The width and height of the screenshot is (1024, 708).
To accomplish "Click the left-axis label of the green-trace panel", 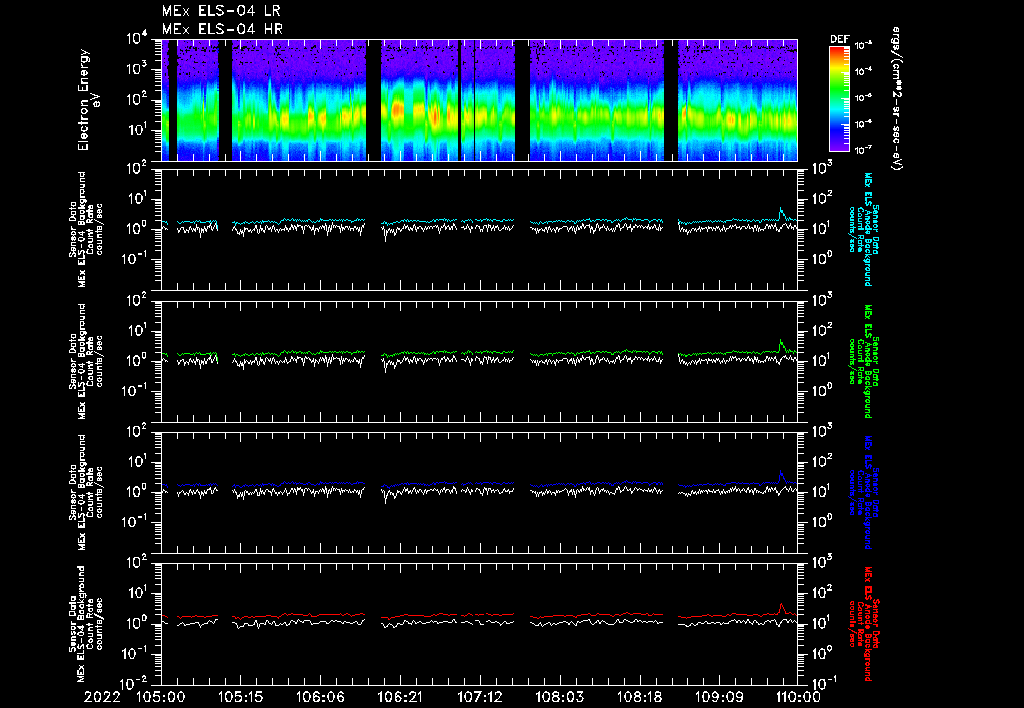I will click(85, 361).
